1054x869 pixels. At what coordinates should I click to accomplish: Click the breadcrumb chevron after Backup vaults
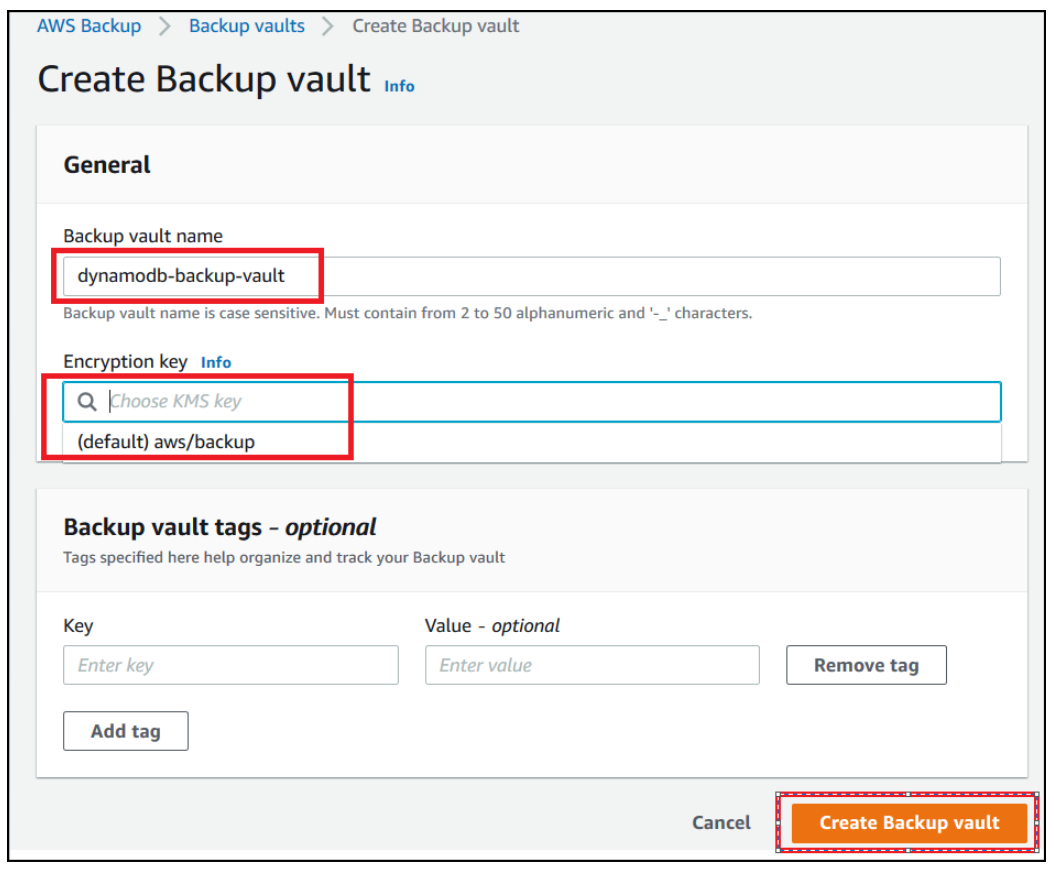(x=327, y=26)
